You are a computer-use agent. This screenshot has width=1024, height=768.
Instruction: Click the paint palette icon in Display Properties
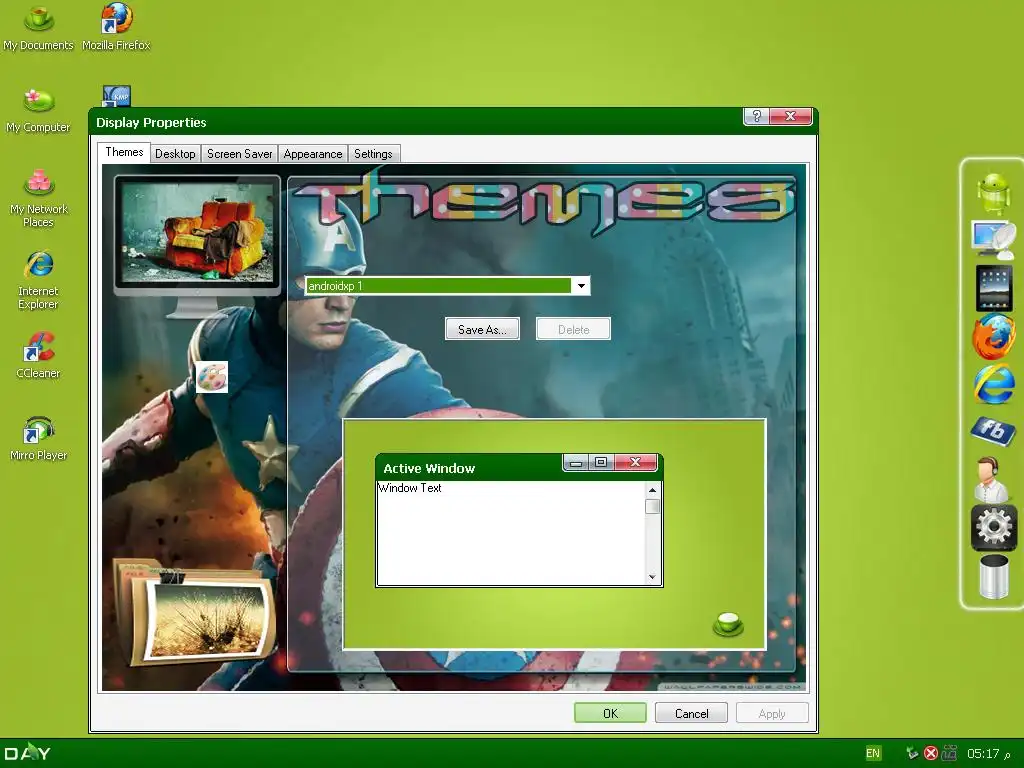click(x=212, y=377)
